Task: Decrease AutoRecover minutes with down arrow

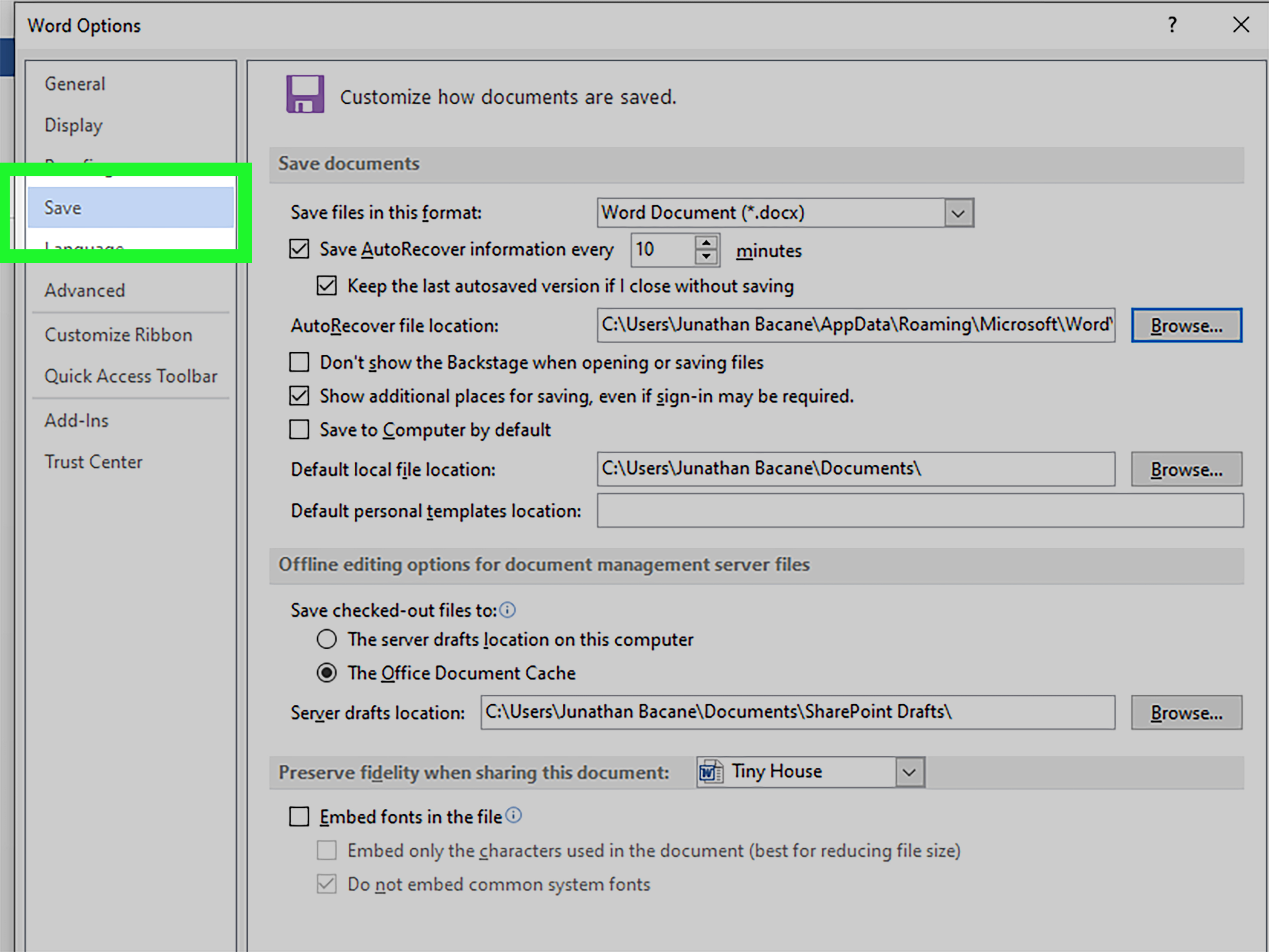Action: click(706, 257)
